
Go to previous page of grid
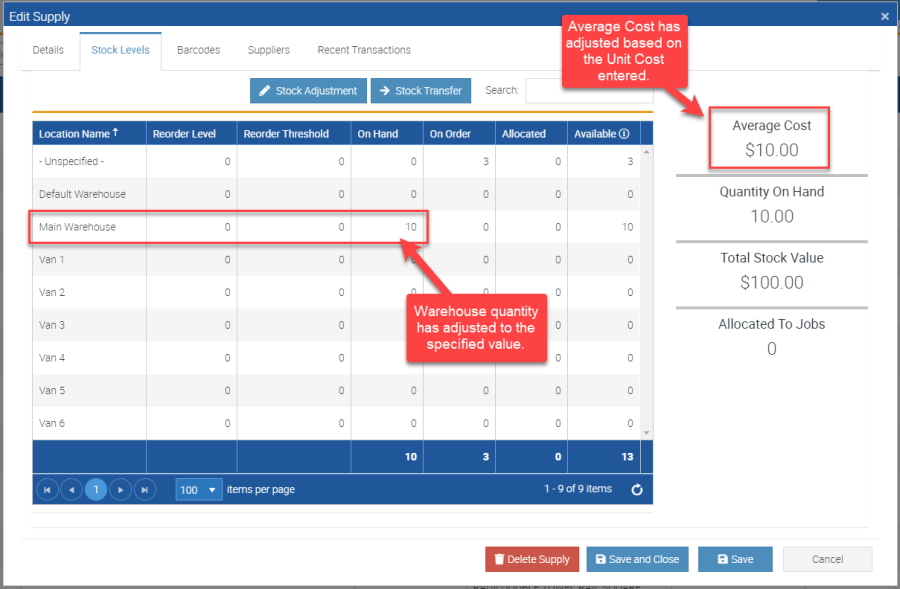[71, 490]
